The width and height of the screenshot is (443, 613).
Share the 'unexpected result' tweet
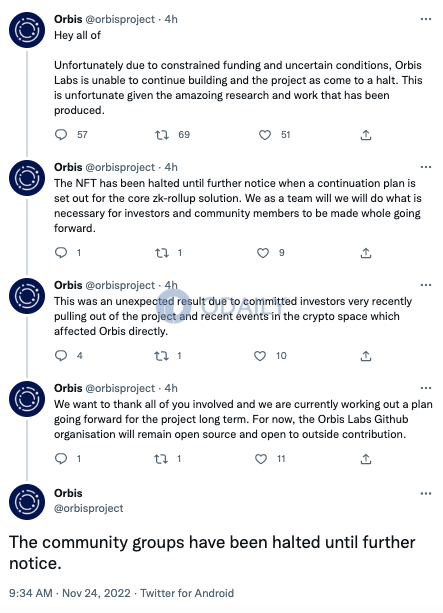366,356
